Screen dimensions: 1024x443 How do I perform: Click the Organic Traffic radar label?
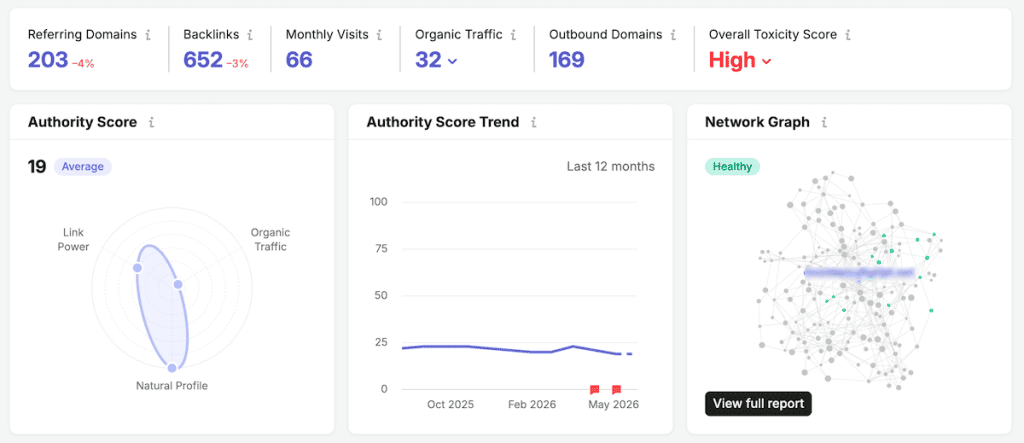pyautogui.click(x=270, y=240)
